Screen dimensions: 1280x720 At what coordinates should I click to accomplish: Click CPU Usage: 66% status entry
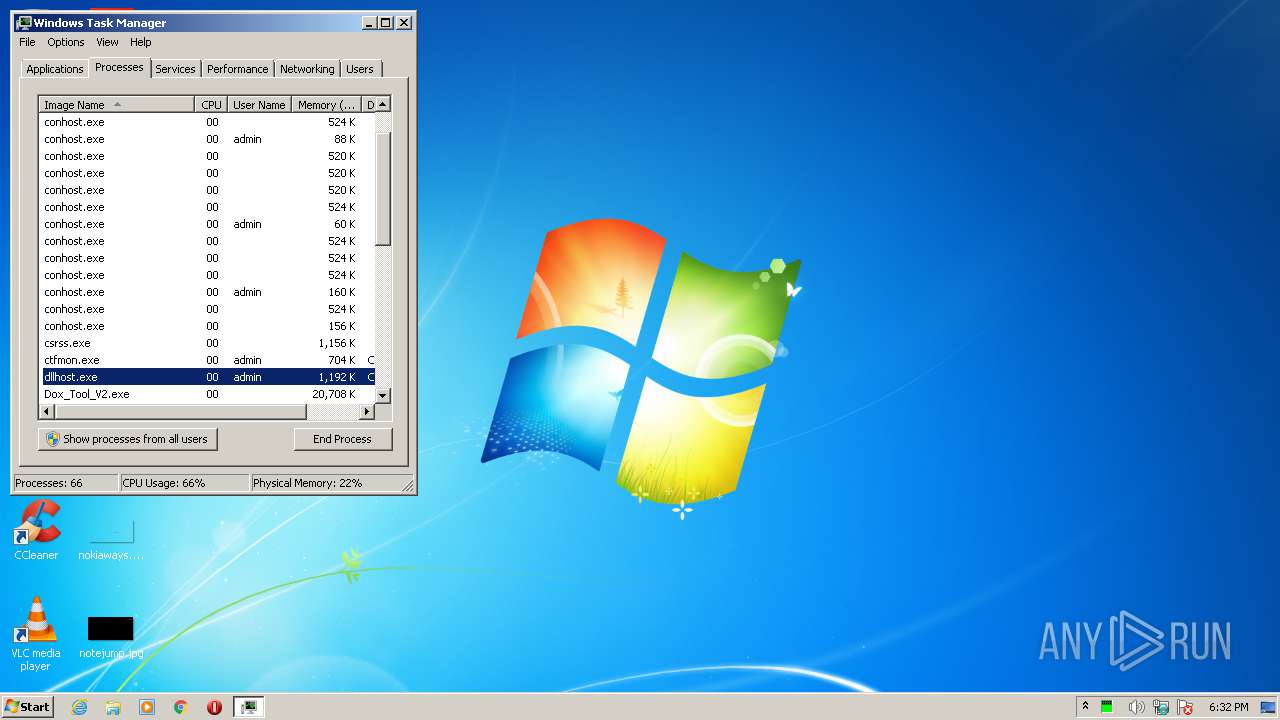click(x=184, y=483)
